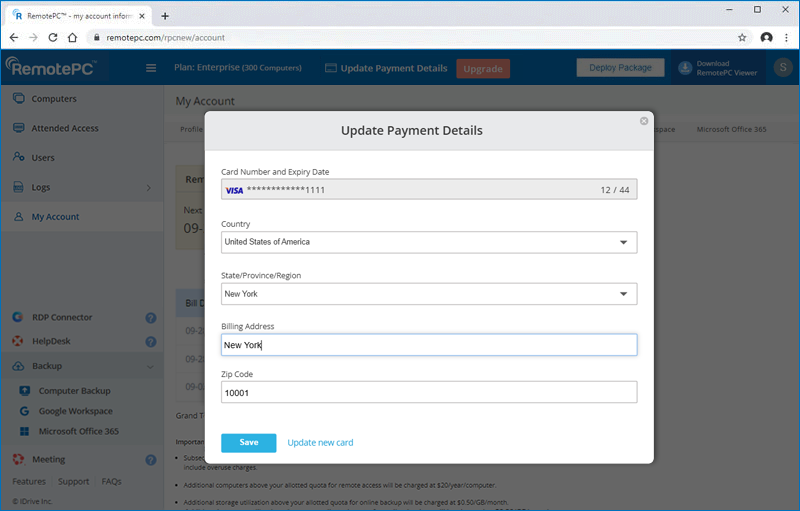Click the HelpDesk sidebar icon

(x=19, y=341)
